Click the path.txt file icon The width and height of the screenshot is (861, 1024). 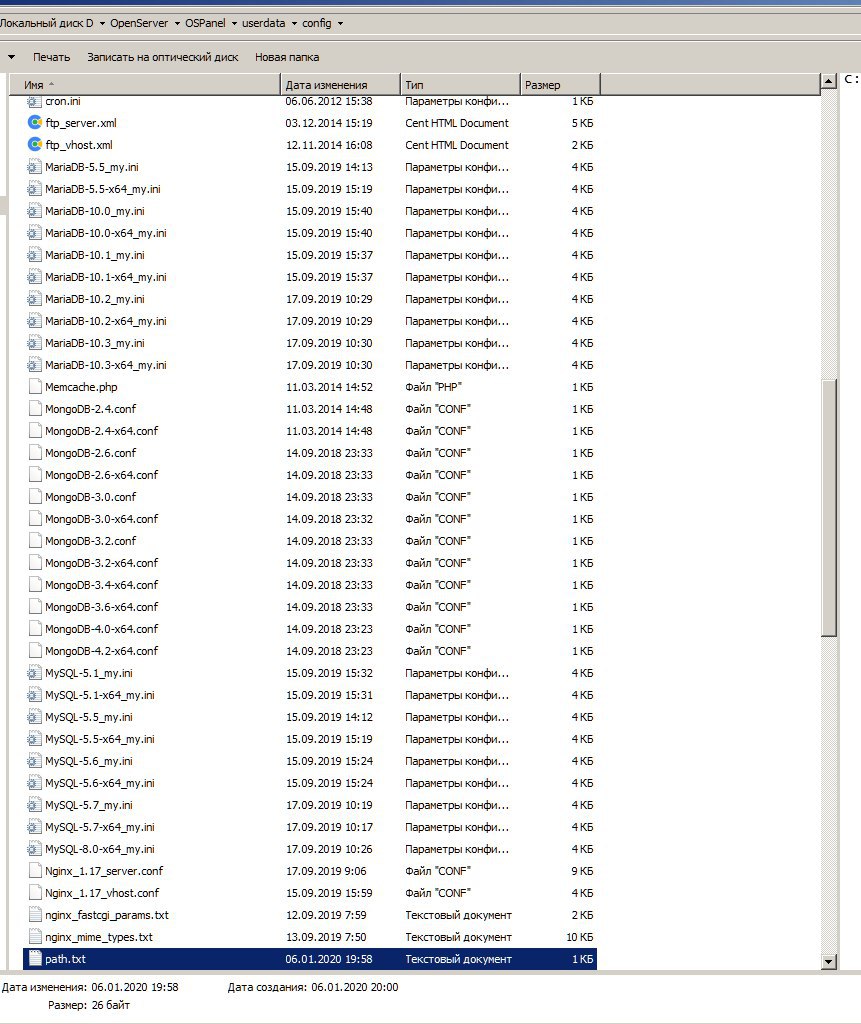[35, 959]
